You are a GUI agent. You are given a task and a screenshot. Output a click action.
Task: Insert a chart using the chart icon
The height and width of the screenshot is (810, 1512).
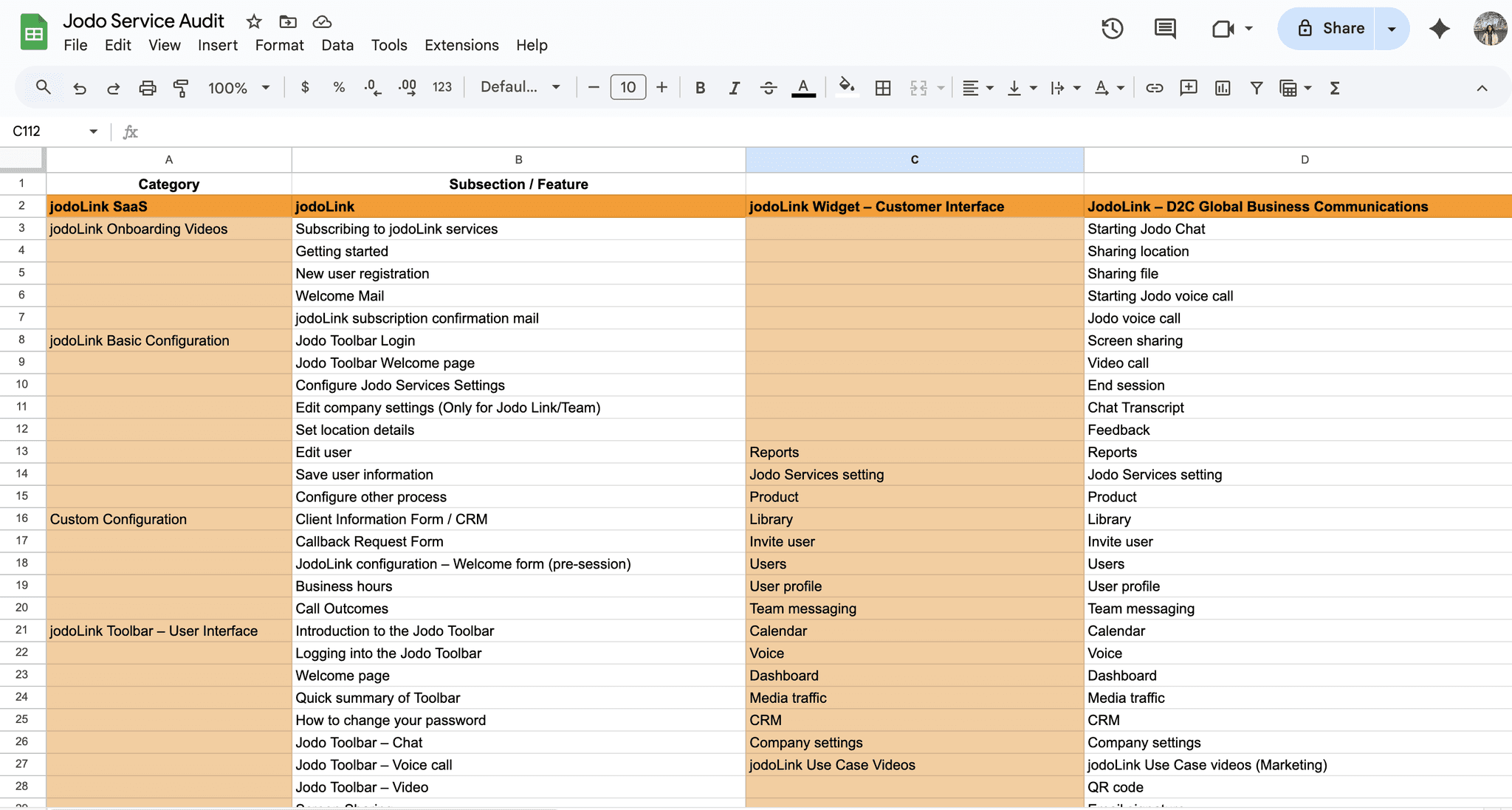tap(1223, 88)
